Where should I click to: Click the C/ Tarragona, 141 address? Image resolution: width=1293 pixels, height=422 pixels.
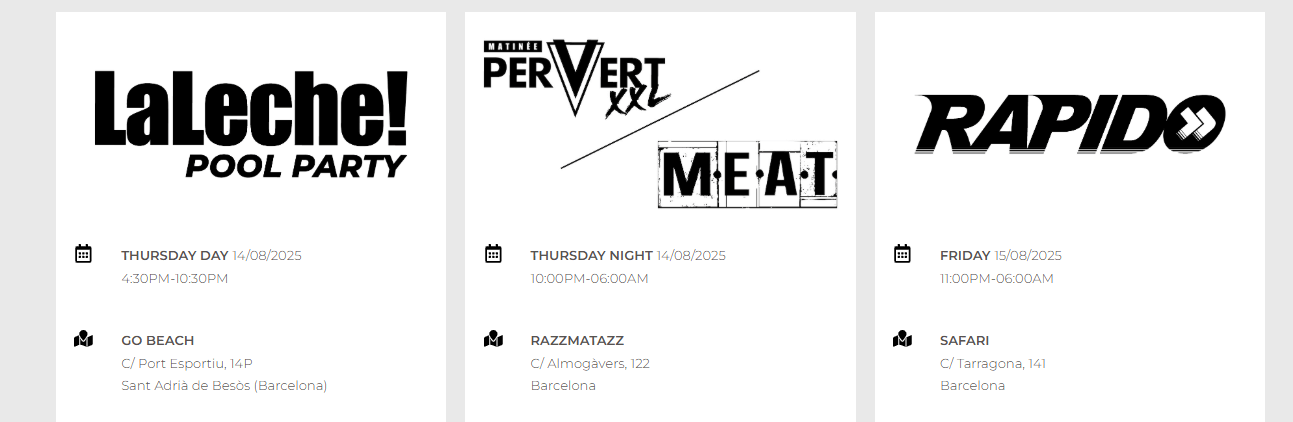(x=993, y=363)
